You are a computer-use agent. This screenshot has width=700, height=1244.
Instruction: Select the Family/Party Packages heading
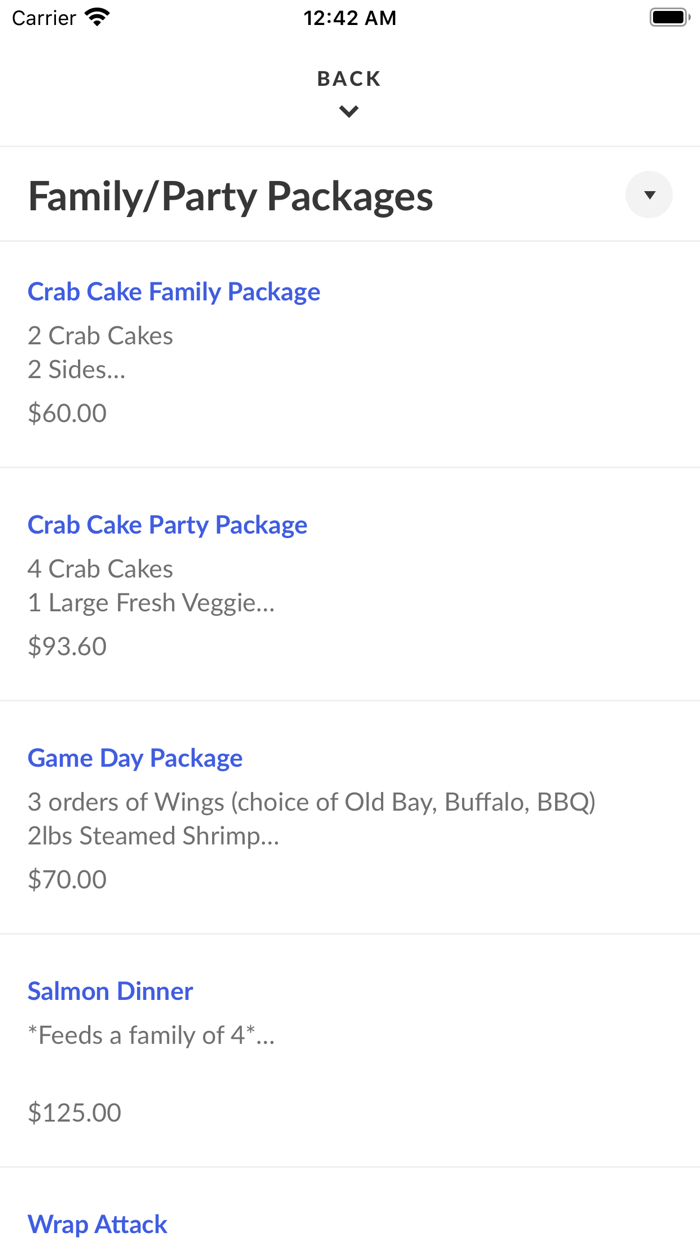[231, 197]
